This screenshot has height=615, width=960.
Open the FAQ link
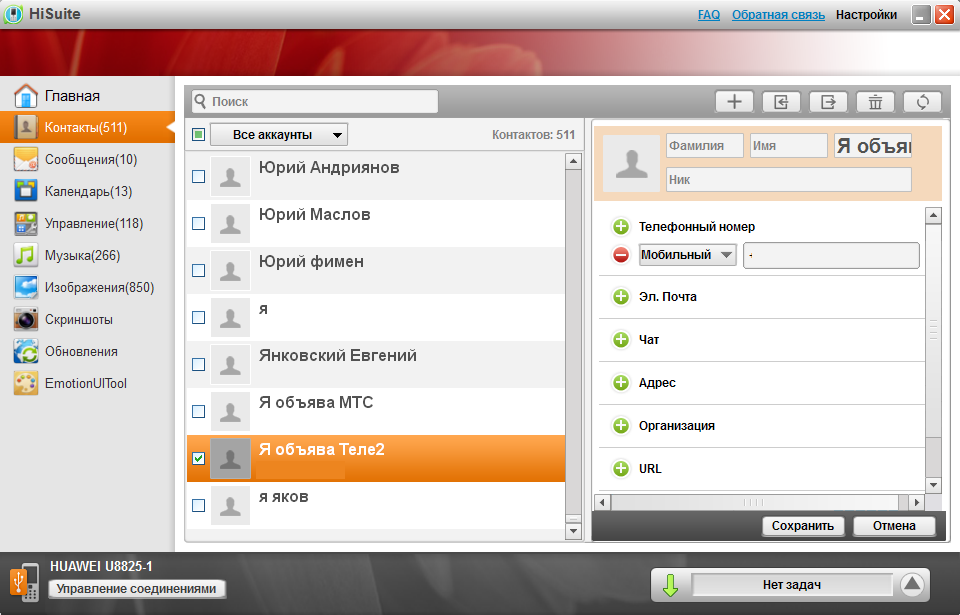click(709, 15)
